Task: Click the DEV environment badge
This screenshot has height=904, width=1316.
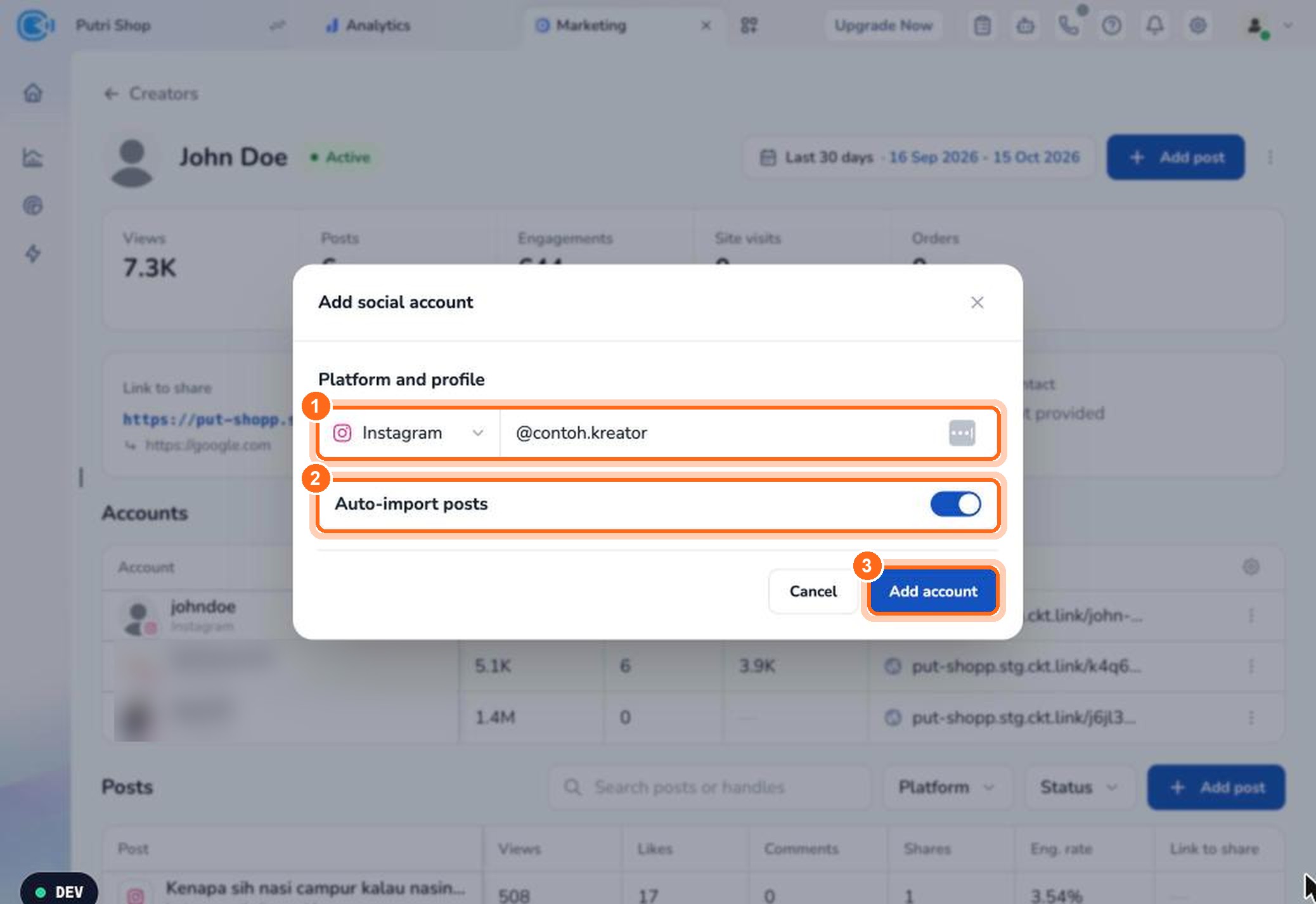Action: (59, 891)
